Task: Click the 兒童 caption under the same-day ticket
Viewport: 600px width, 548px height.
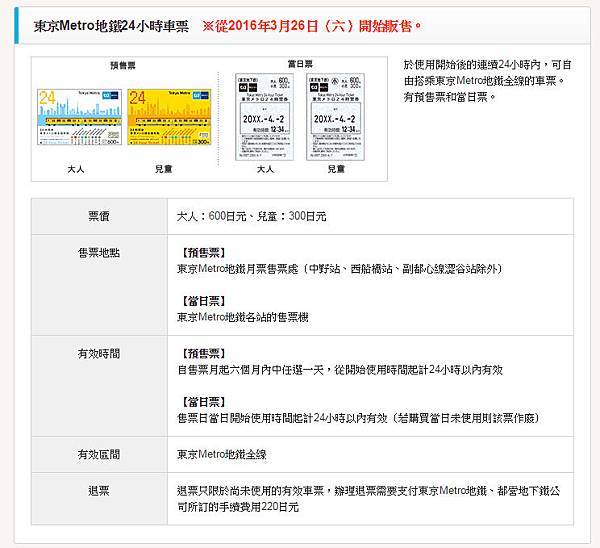Action: (x=336, y=169)
